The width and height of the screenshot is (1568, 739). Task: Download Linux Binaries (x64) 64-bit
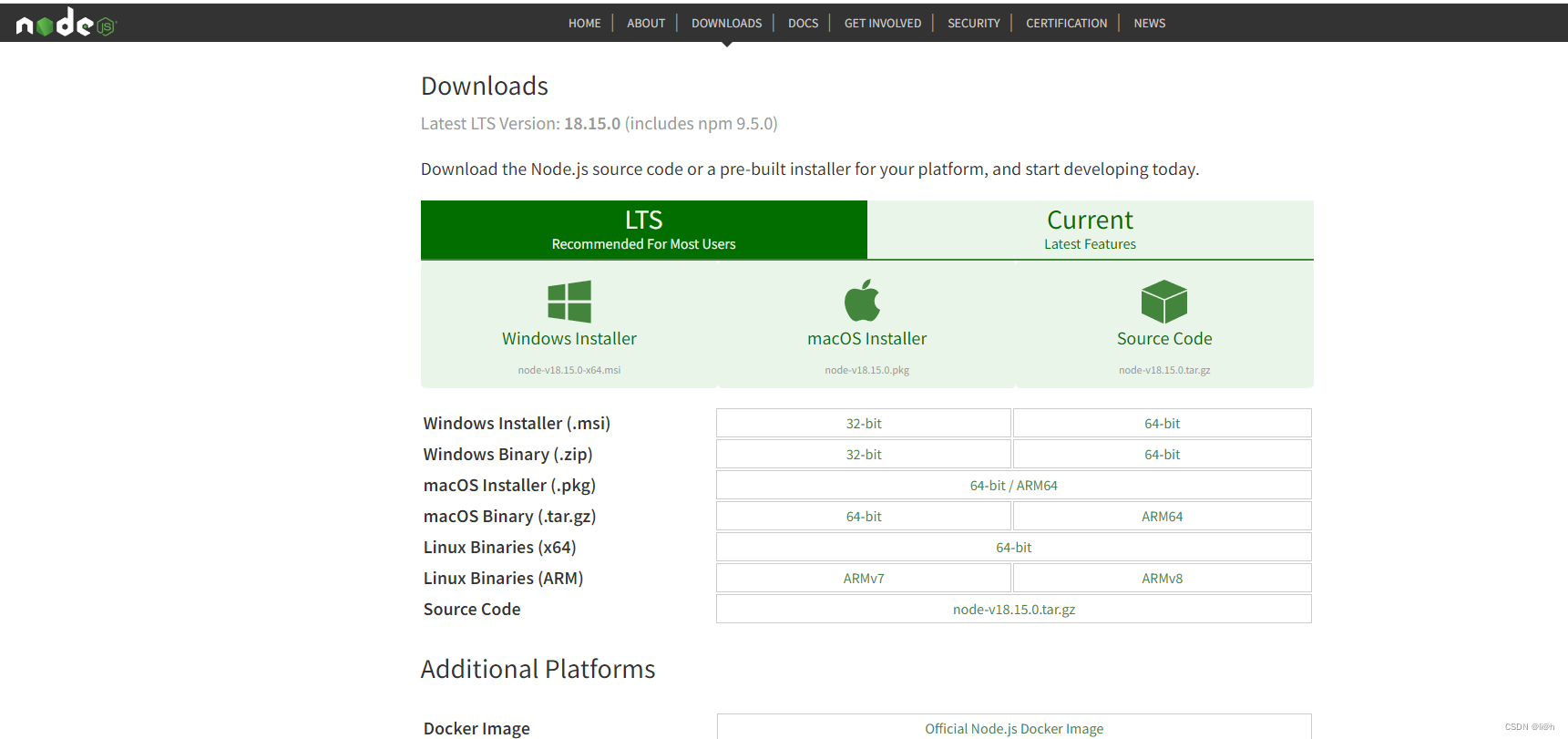(x=1014, y=547)
